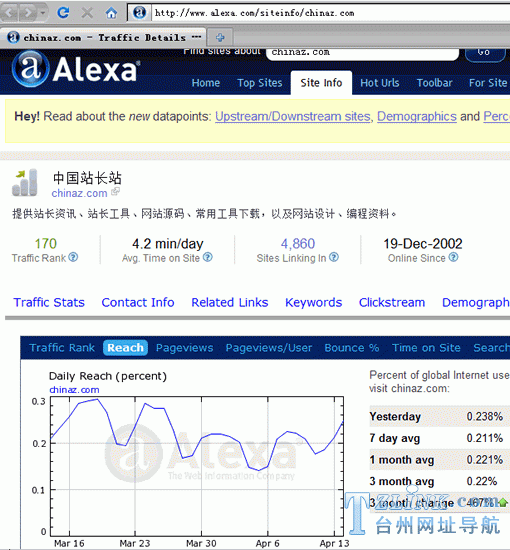Select the Reach chart tab

[x=125, y=348]
